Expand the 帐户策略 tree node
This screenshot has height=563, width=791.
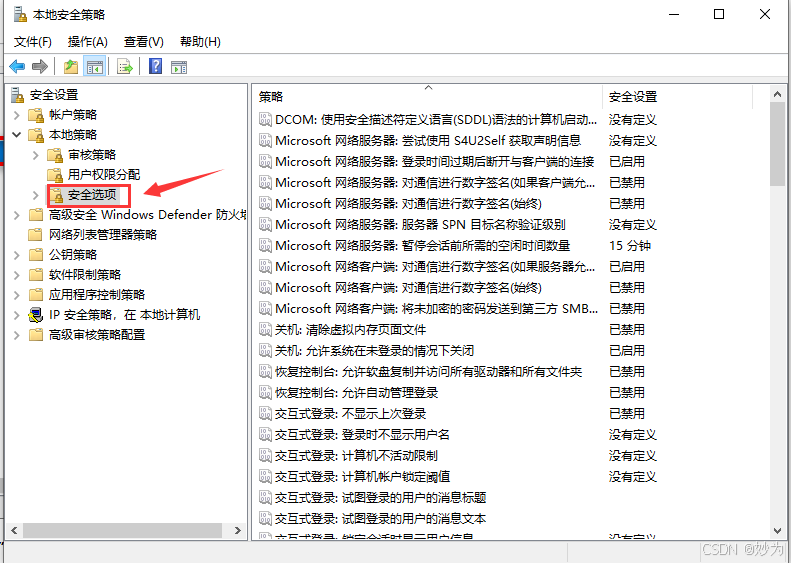17,115
